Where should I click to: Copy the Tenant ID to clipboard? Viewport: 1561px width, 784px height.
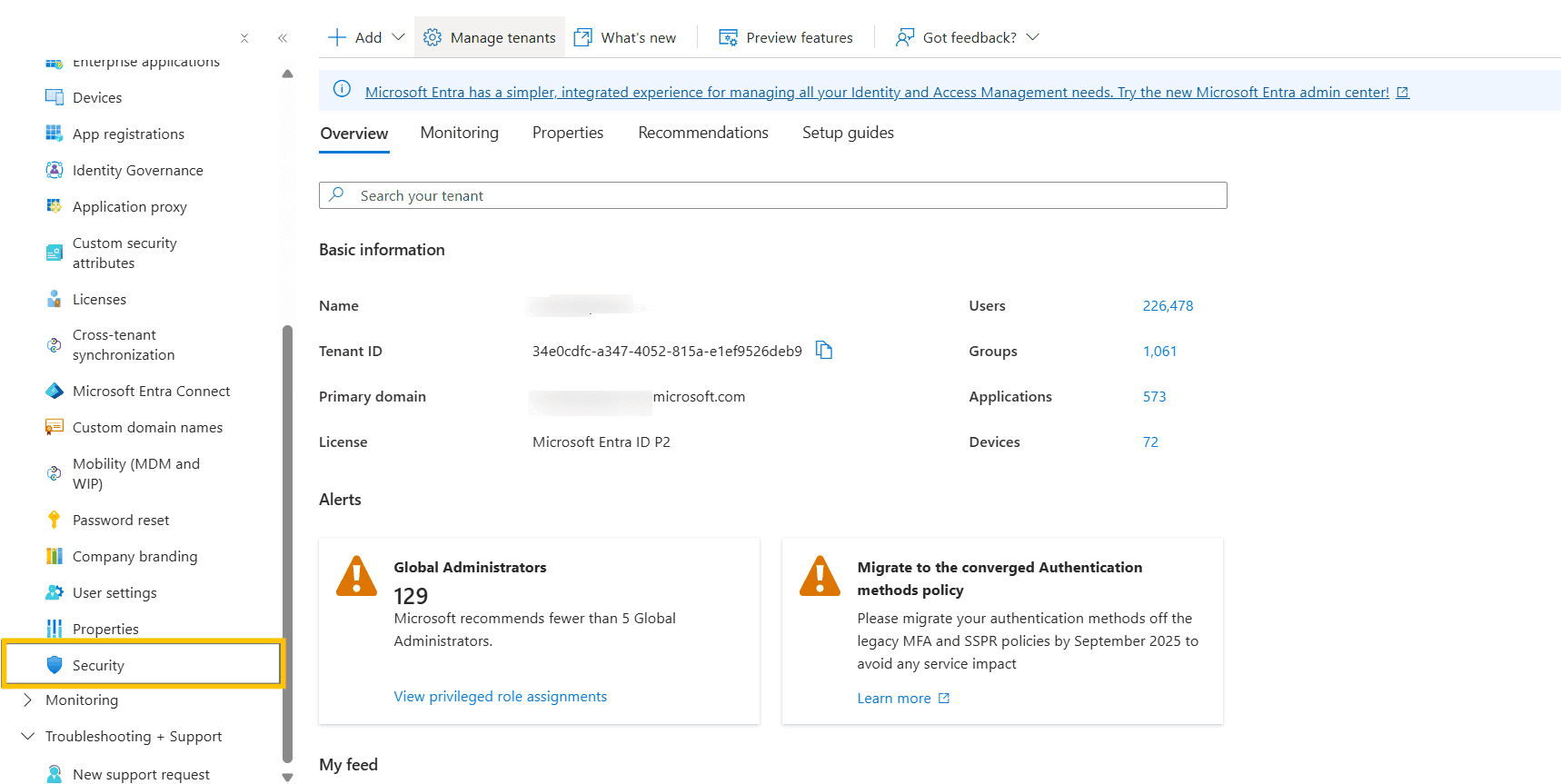click(824, 351)
